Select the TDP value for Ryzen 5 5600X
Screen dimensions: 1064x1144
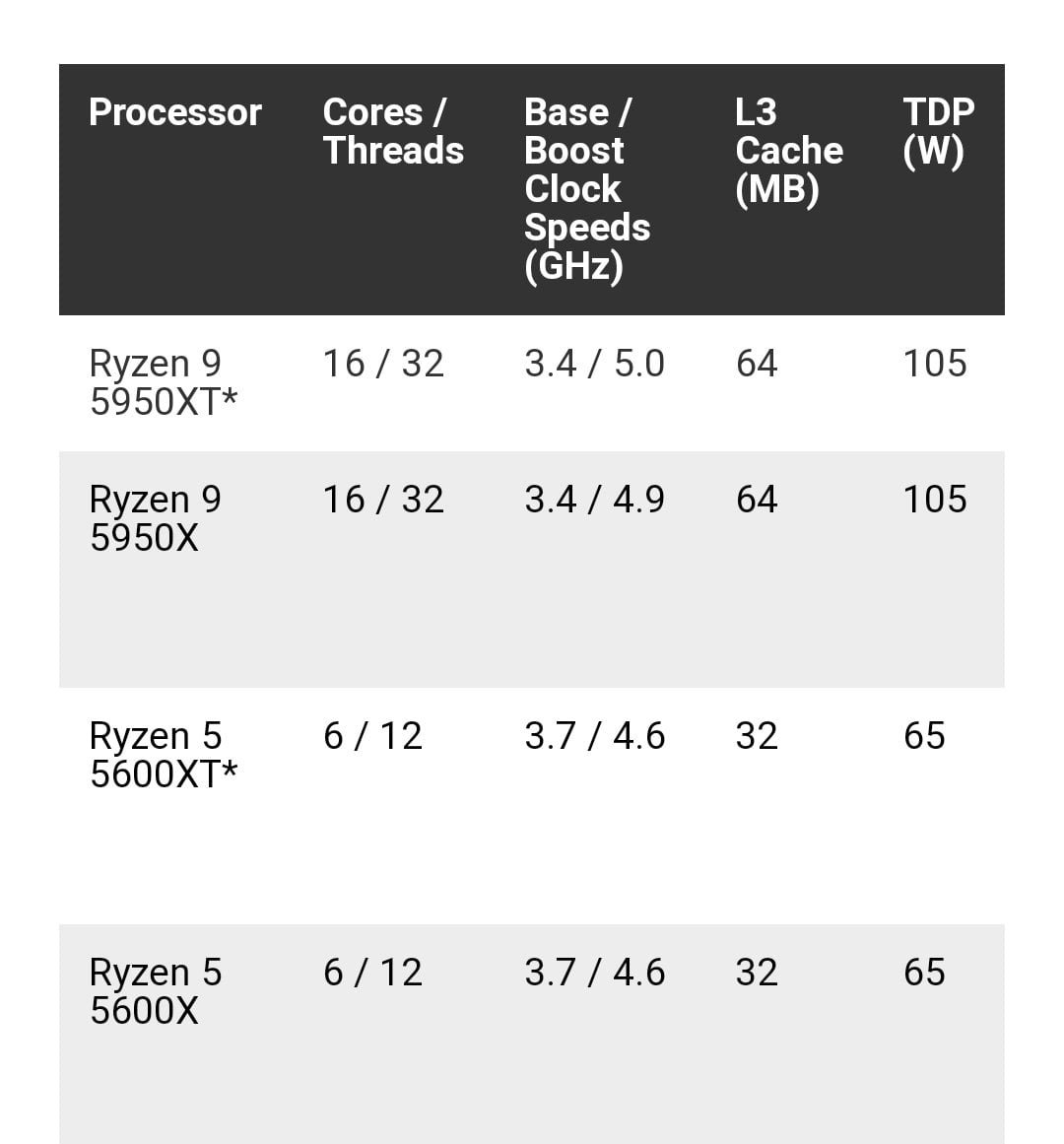tap(924, 973)
